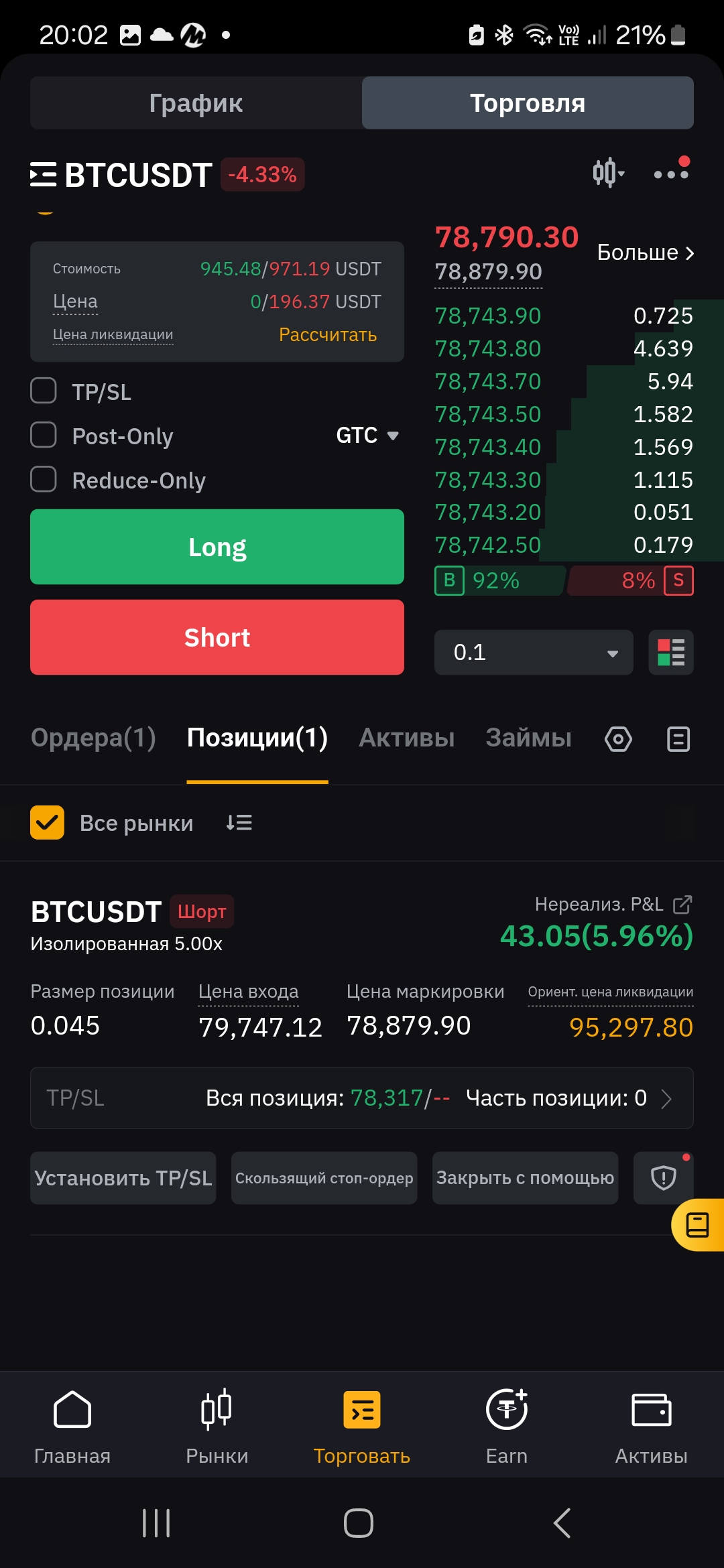Open the 0.1 order book depth dropdown
This screenshot has height=1568, width=724.
pos(534,653)
